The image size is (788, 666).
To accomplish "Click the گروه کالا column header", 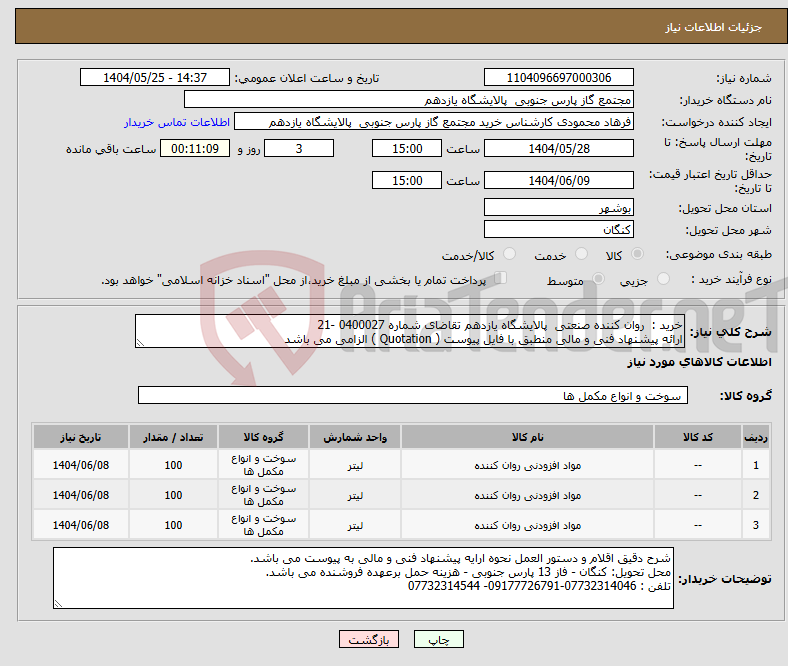I will 263,437.
